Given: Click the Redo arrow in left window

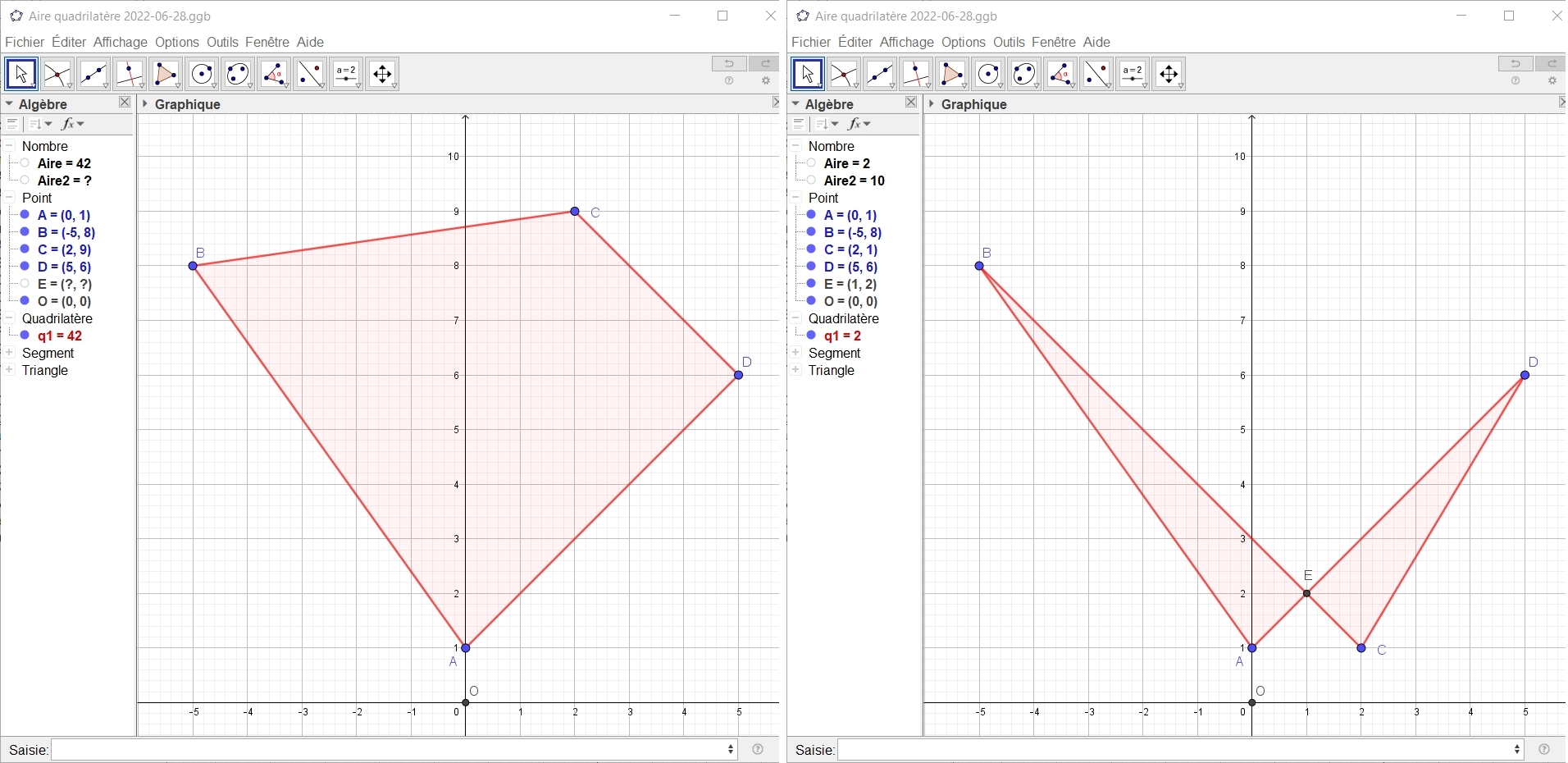Looking at the screenshot, I should click(764, 64).
